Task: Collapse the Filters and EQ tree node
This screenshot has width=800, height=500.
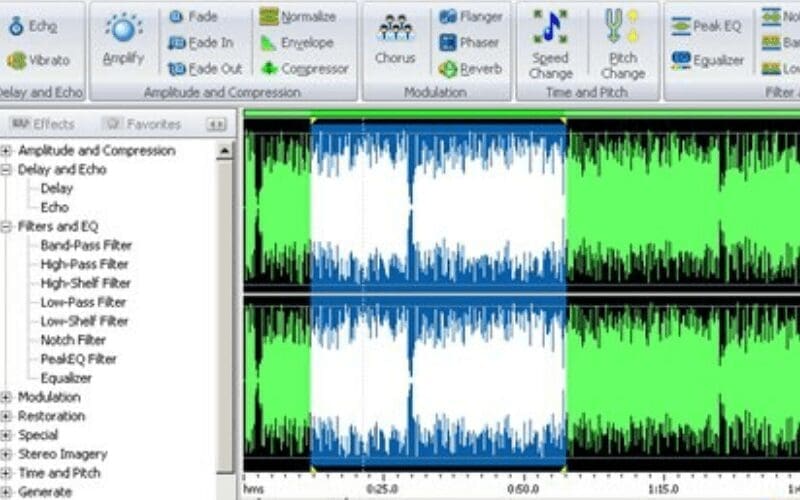Action: pyautogui.click(x=7, y=227)
